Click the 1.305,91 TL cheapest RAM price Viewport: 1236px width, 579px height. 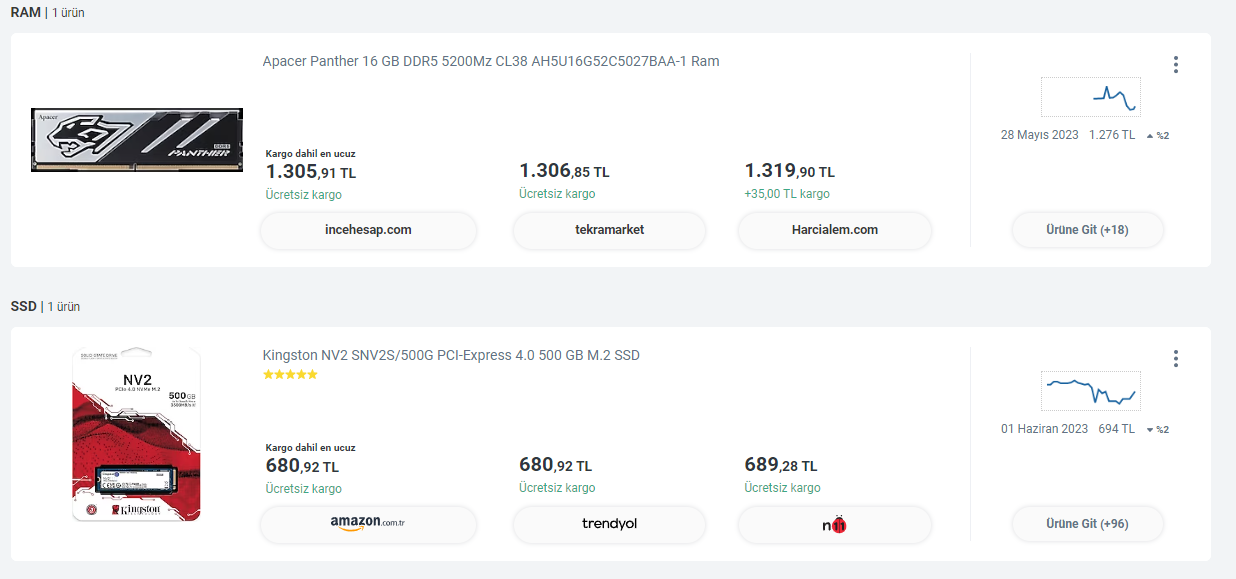coord(311,172)
